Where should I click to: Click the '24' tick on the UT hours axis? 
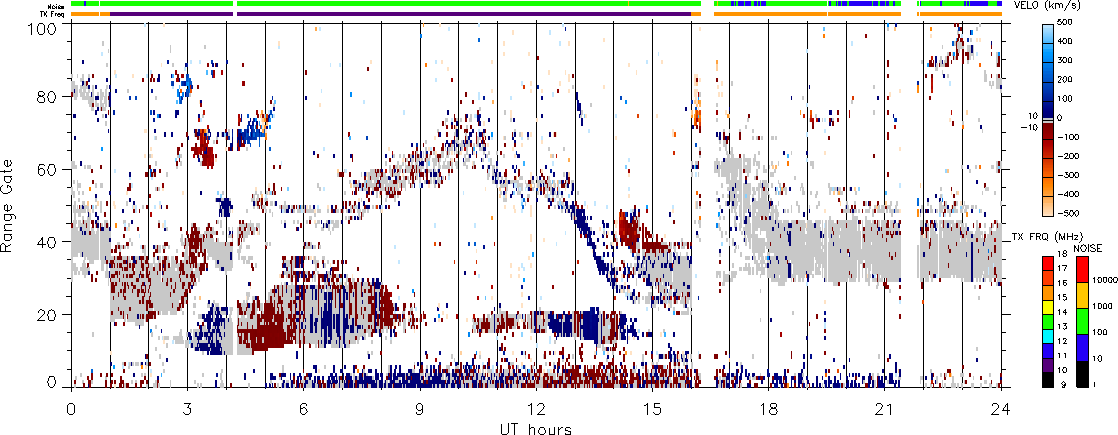click(x=1001, y=408)
